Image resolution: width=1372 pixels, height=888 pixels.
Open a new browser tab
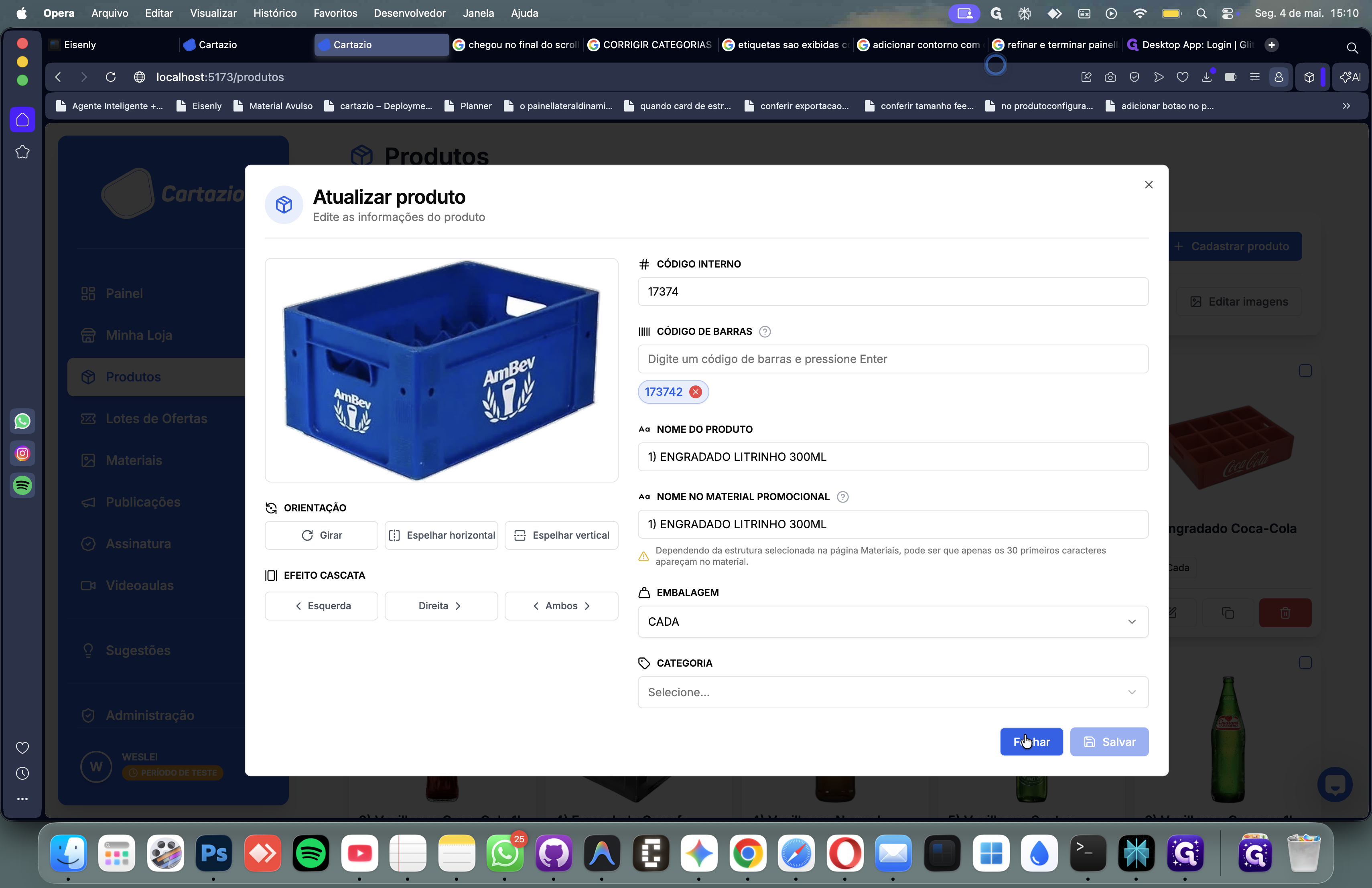pyautogui.click(x=1271, y=45)
